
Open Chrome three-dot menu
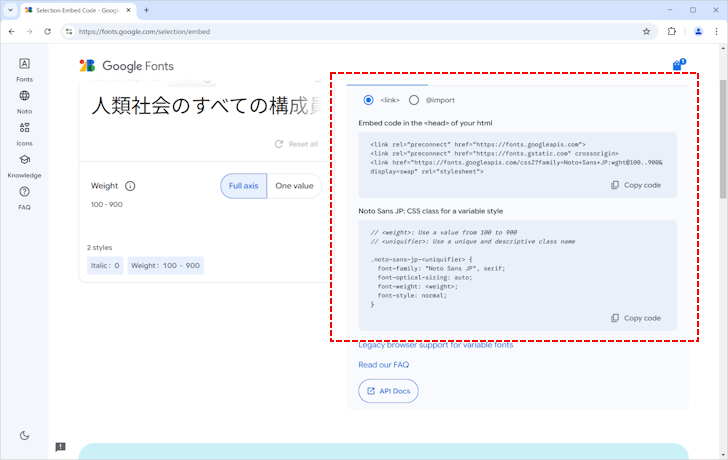pyautogui.click(x=716, y=32)
